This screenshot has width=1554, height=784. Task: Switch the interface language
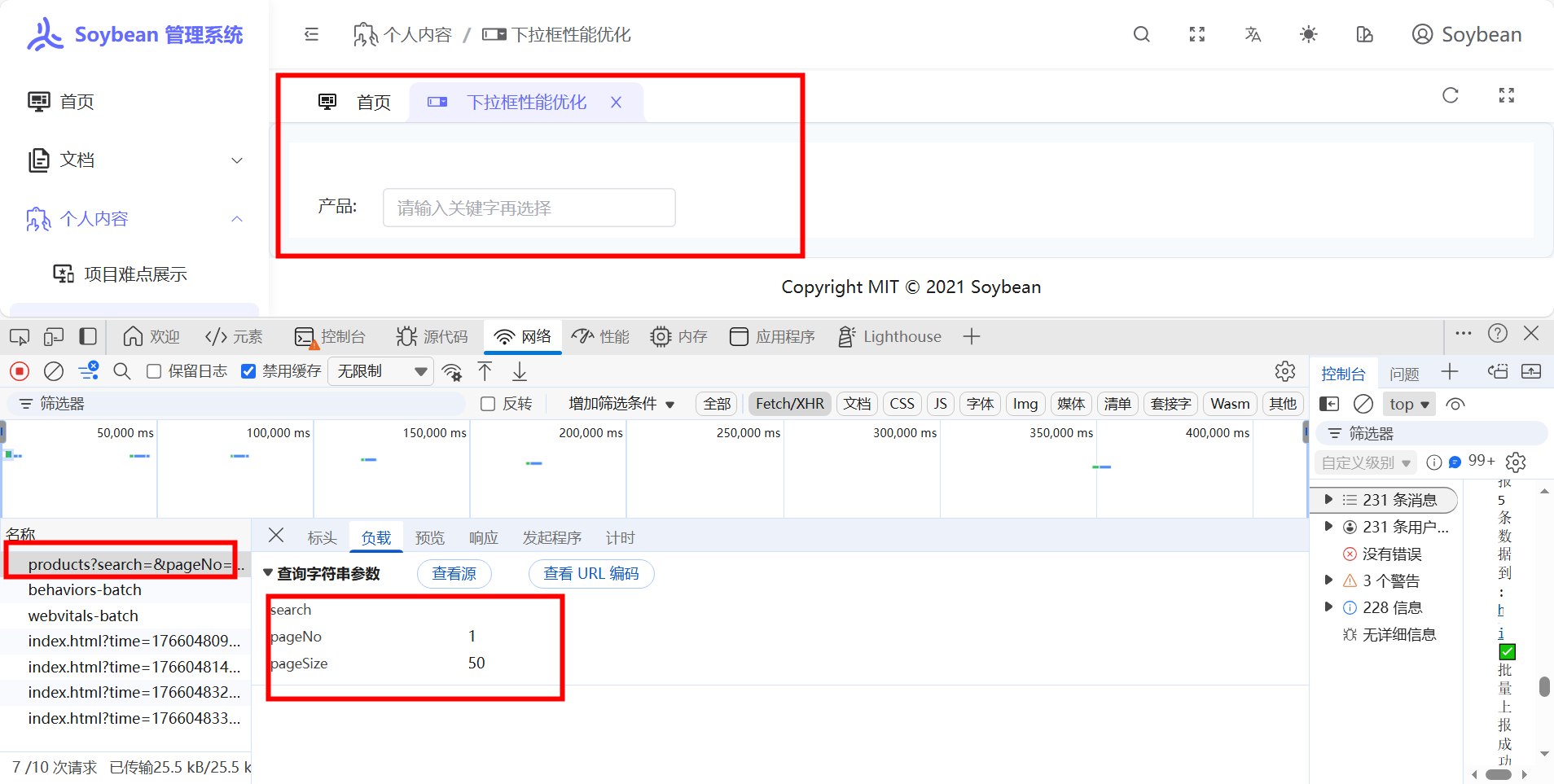(1252, 34)
